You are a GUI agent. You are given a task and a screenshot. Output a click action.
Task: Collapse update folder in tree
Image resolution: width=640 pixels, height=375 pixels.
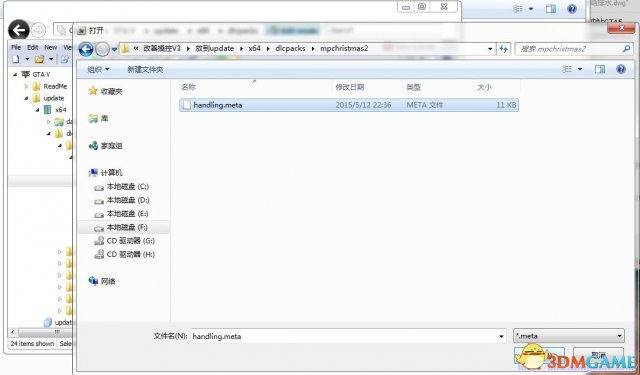tap(26, 98)
